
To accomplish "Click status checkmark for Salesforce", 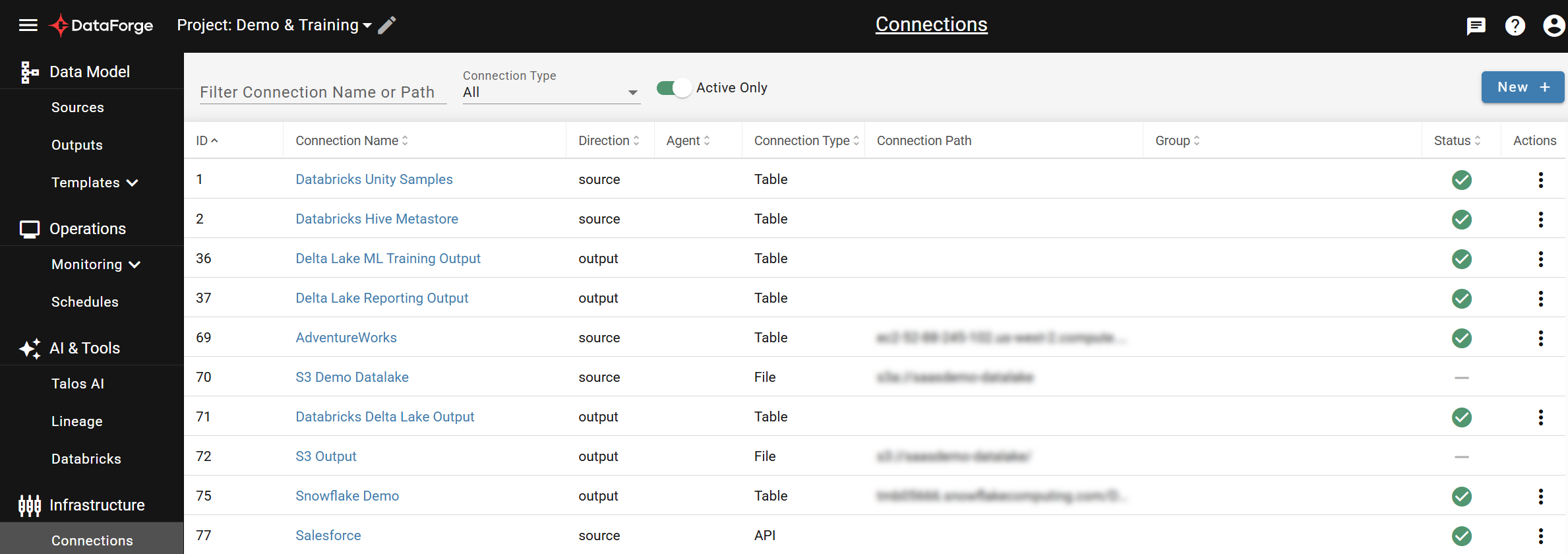I will tap(1462, 536).
